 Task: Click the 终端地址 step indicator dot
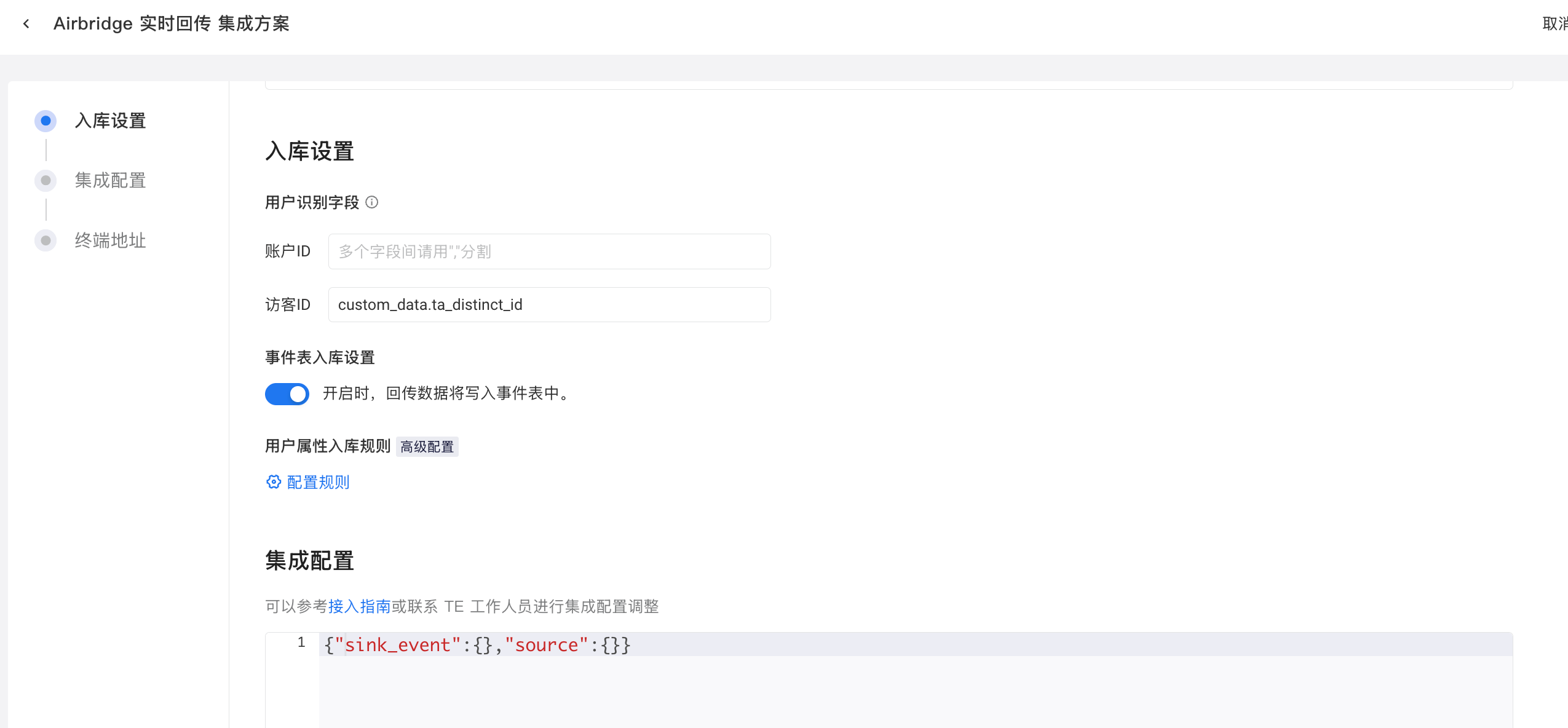pyautogui.click(x=46, y=240)
